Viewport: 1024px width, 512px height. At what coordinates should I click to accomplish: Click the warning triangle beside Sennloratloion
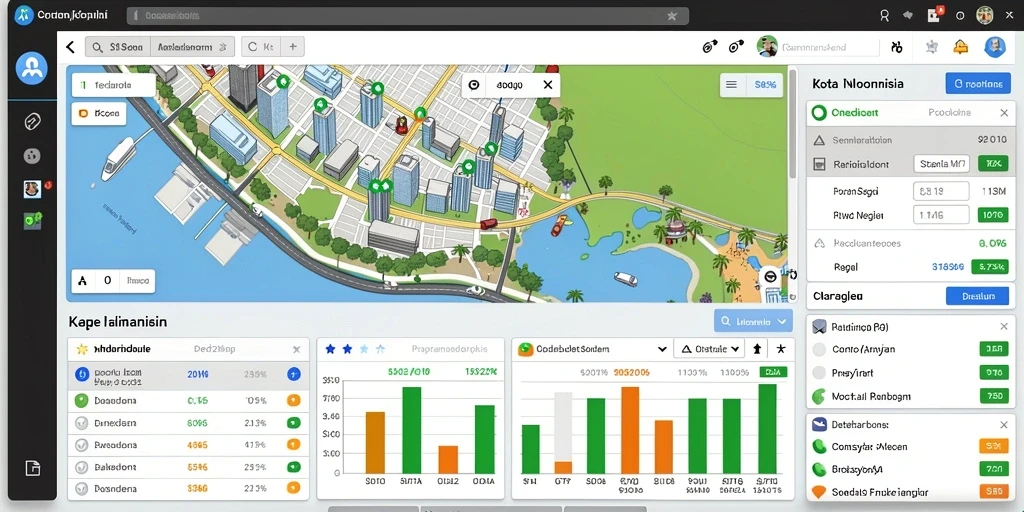tap(819, 140)
